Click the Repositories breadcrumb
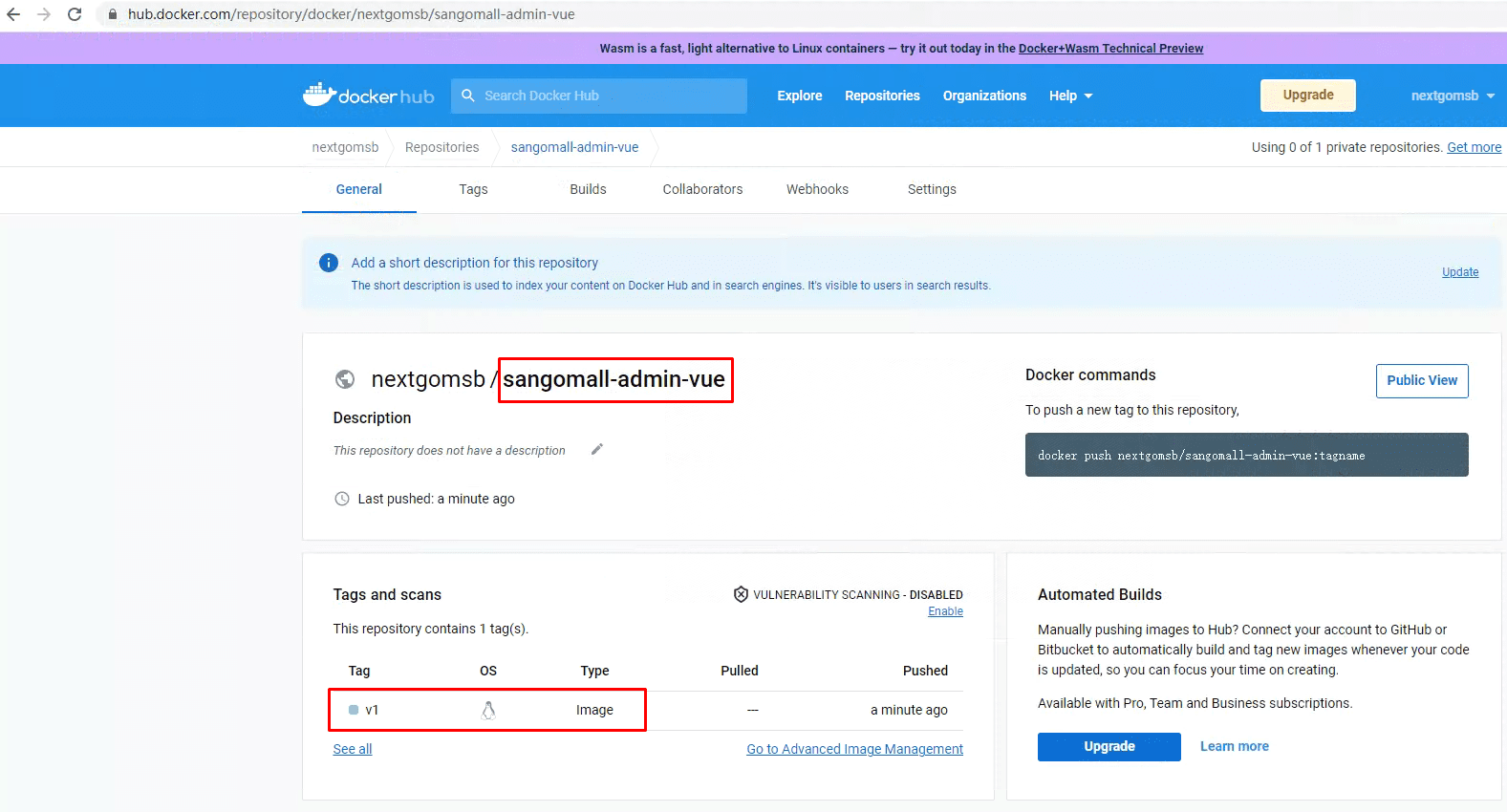Screen dimensions: 1507x812 pos(441,147)
